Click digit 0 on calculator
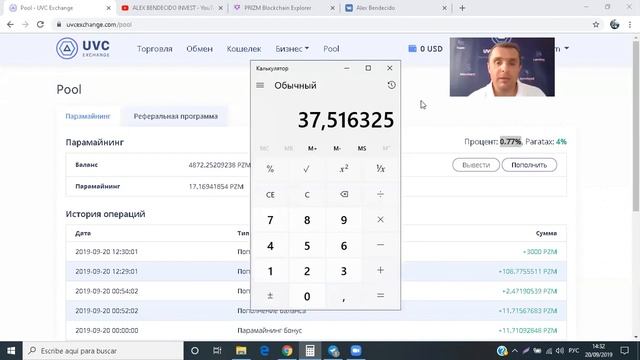Screen dimensions: 640x360 pyautogui.click(x=307, y=296)
